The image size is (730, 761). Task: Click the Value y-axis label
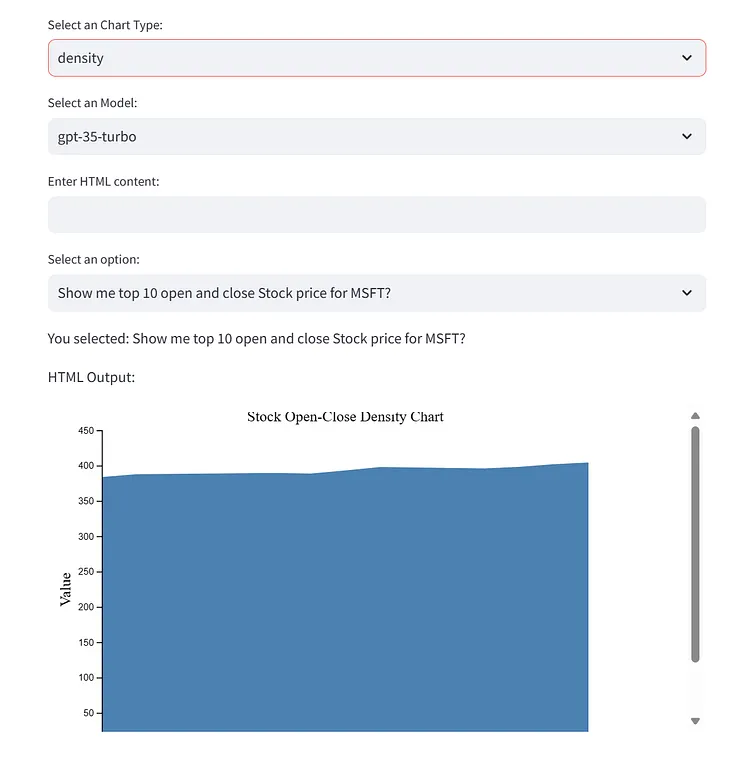click(x=66, y=589)
